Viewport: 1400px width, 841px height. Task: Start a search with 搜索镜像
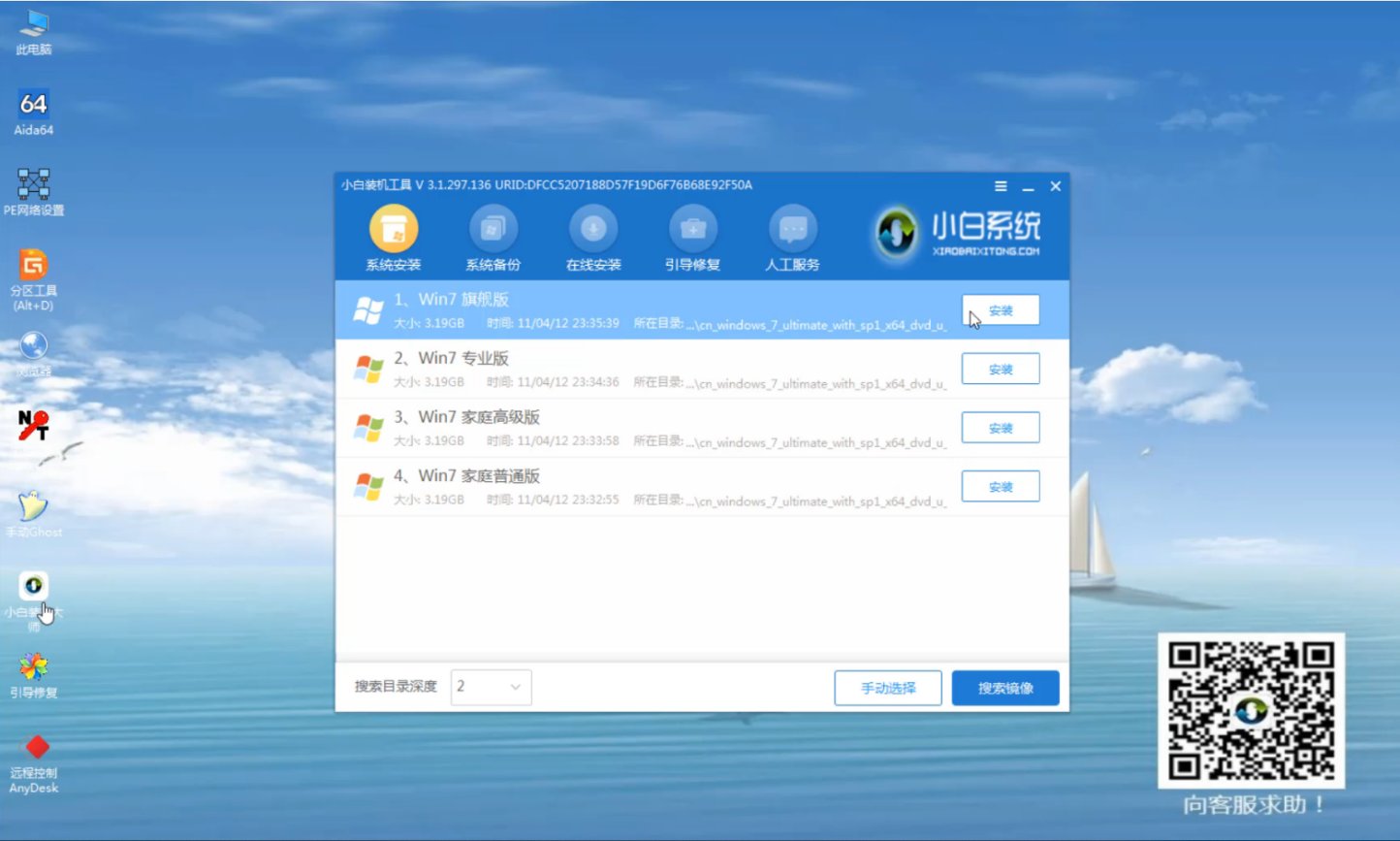1005,687
